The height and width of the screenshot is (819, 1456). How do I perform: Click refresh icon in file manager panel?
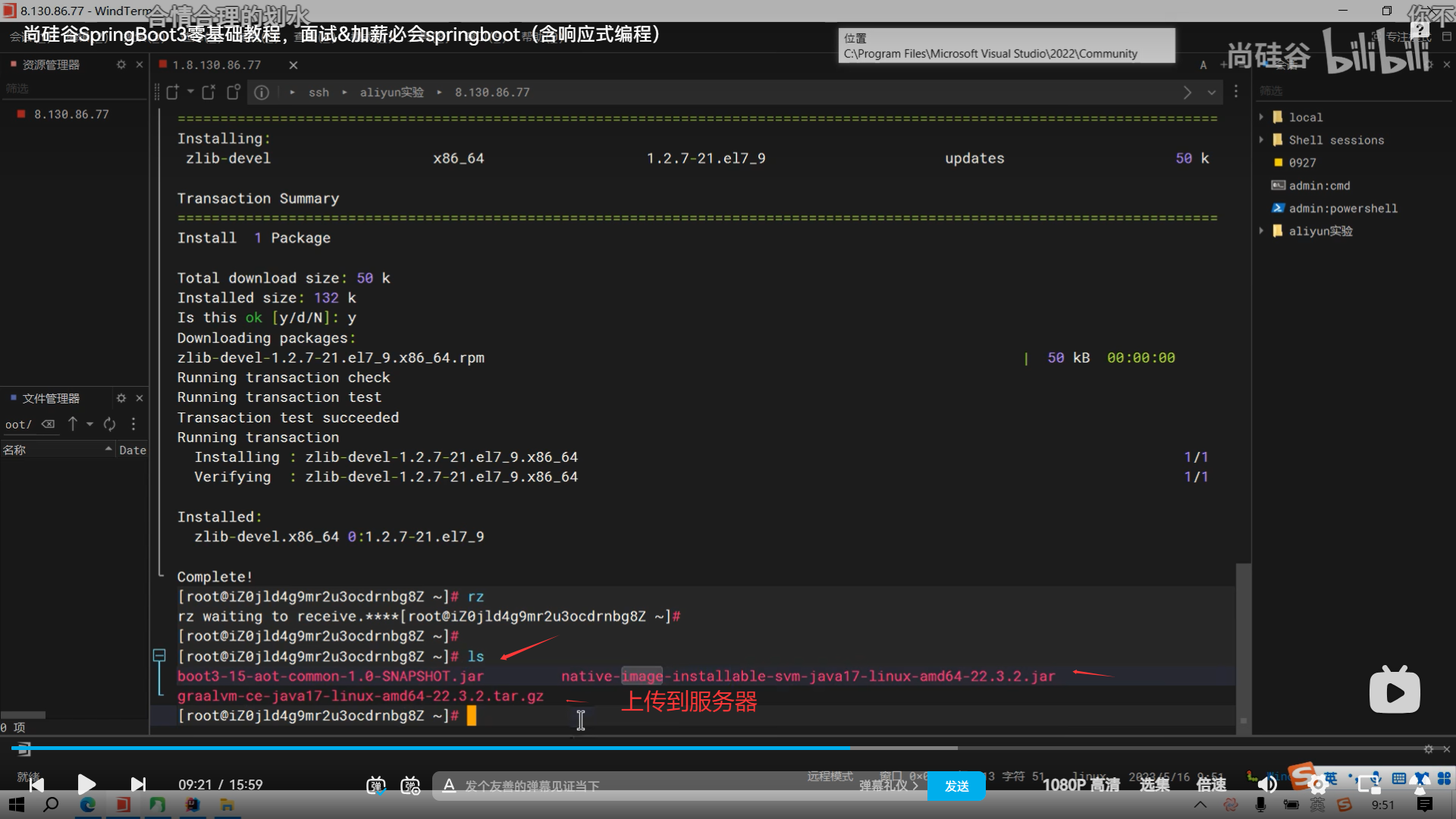110,424
